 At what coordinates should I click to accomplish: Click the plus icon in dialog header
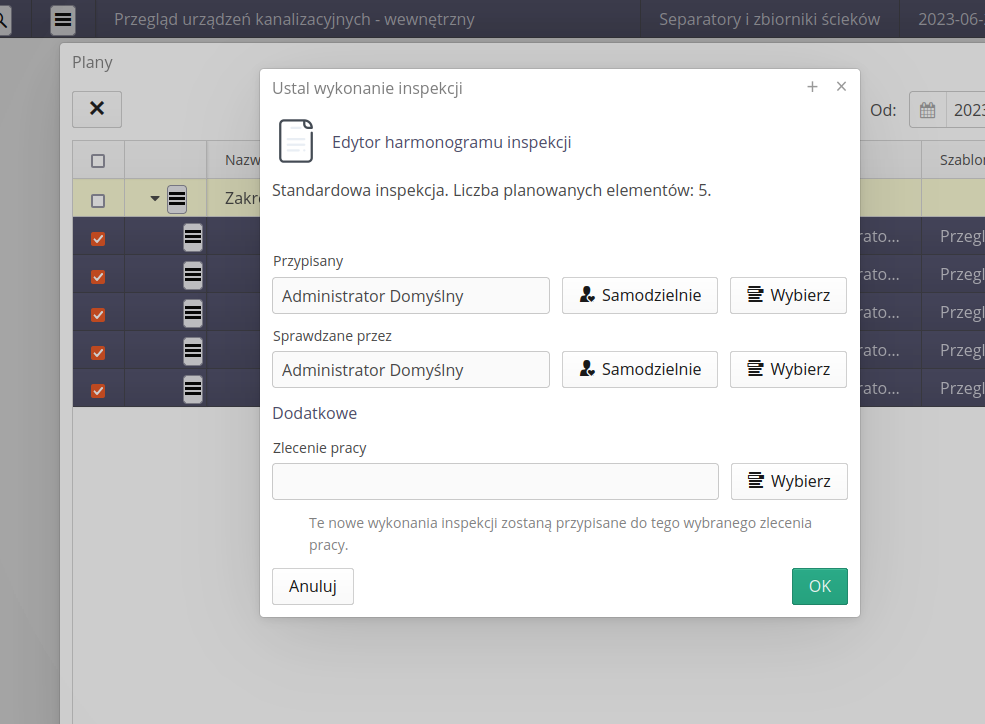[x=813, y=87]
